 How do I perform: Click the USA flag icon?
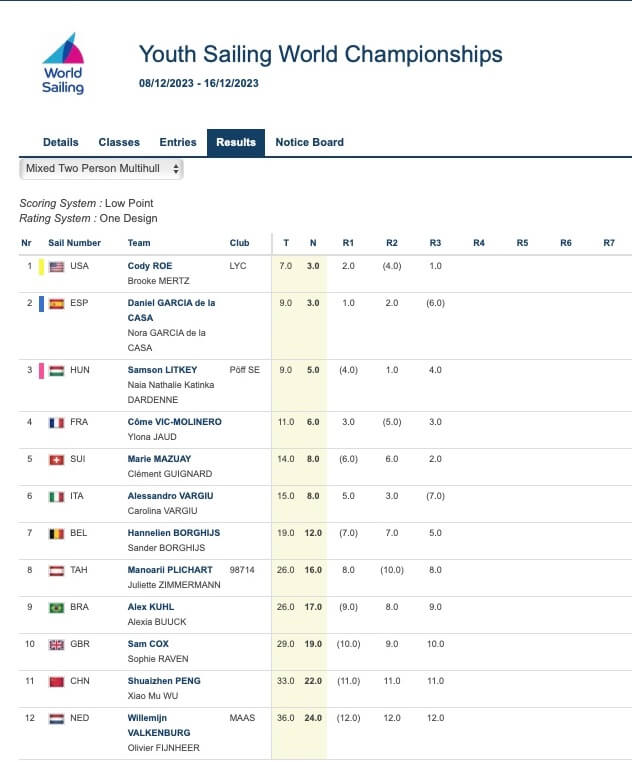pos(57,267)
